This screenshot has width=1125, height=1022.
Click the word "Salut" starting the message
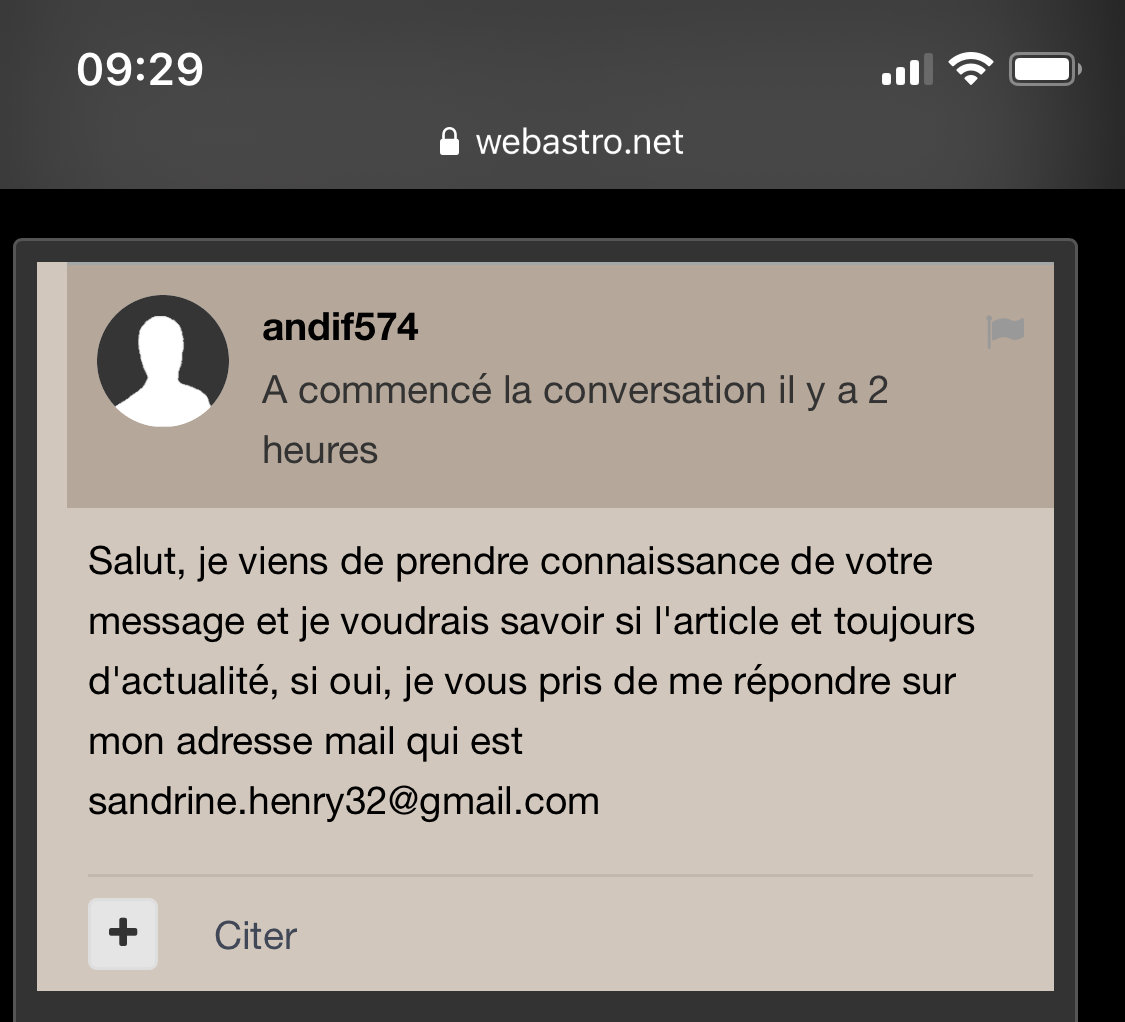pos(133,561)
